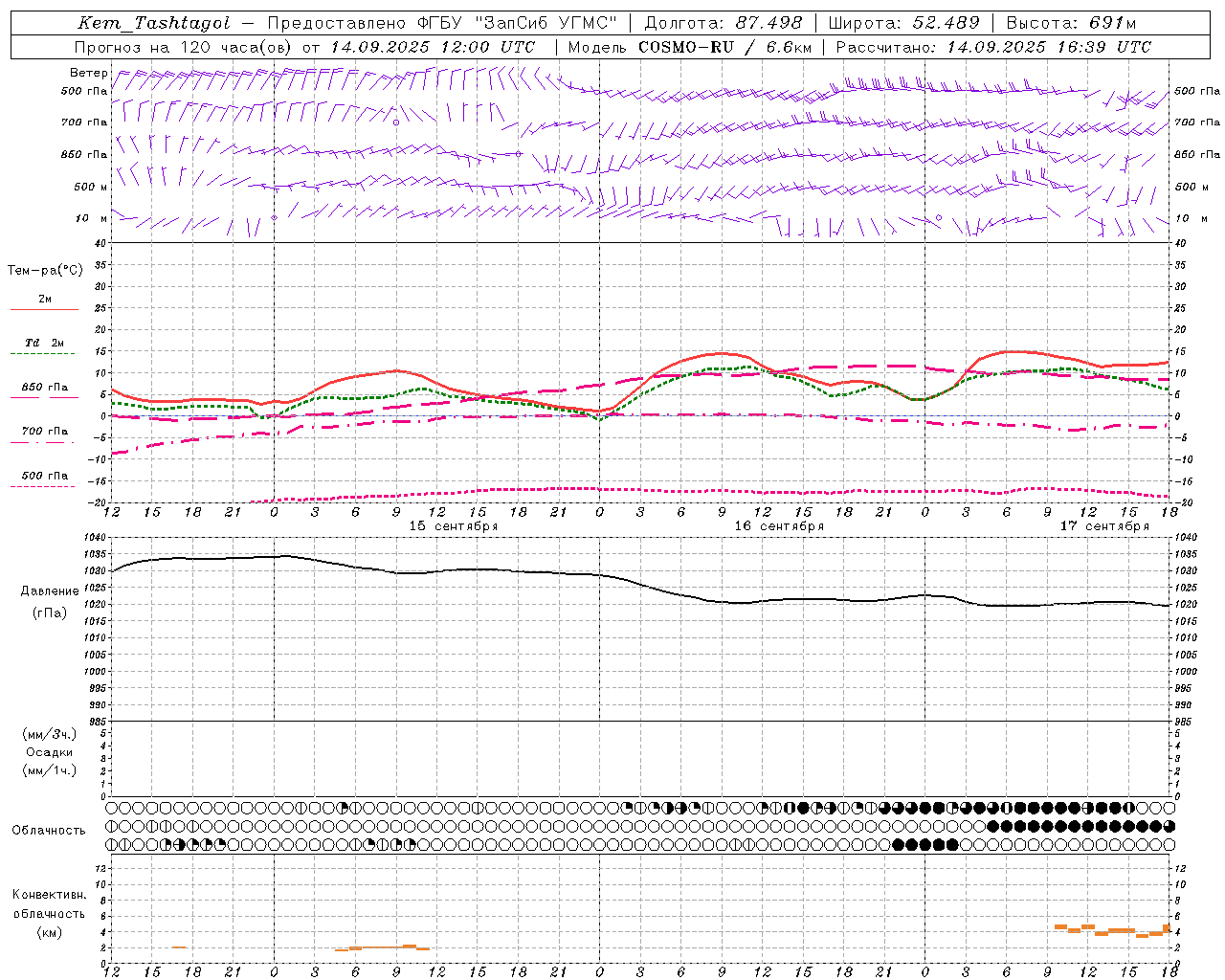Click the Давление pressure panel label
This screenshot has width=1225, height=980.
50,591
